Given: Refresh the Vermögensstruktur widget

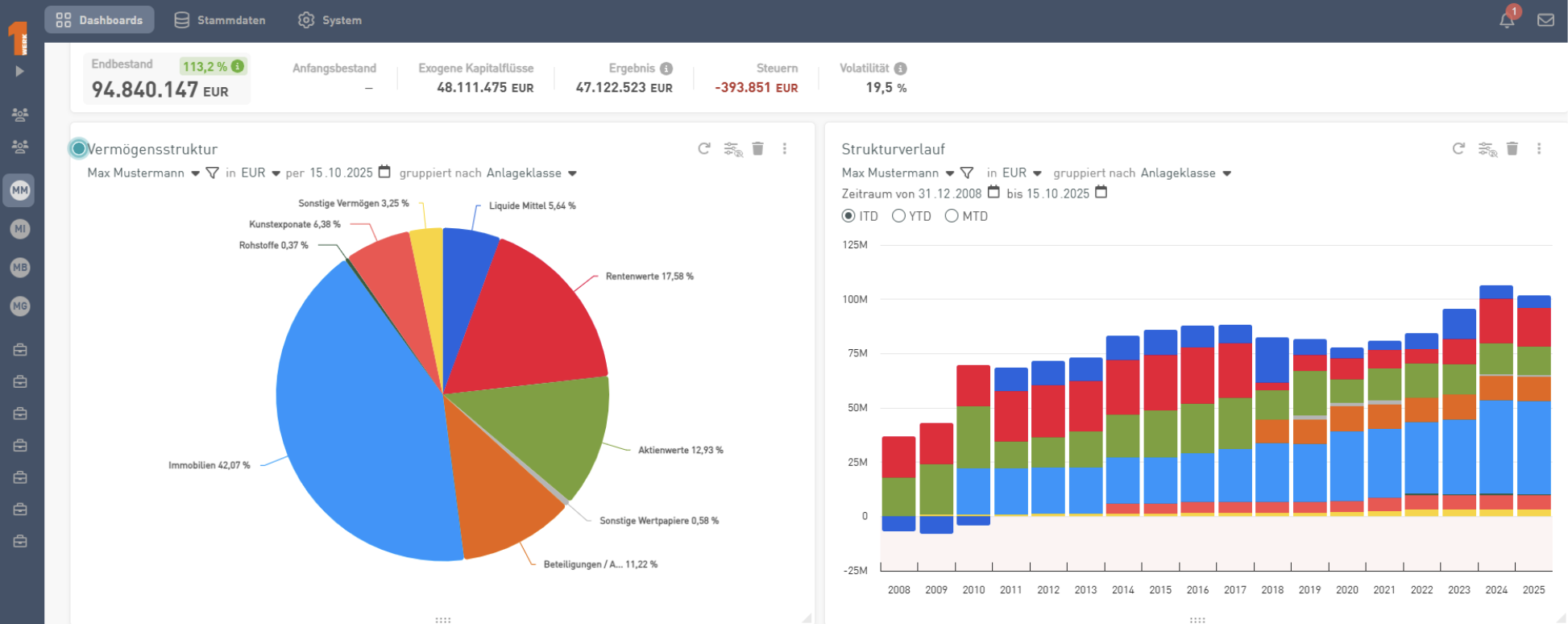Looking at the screenshot, I should click(x=704, y=148).
